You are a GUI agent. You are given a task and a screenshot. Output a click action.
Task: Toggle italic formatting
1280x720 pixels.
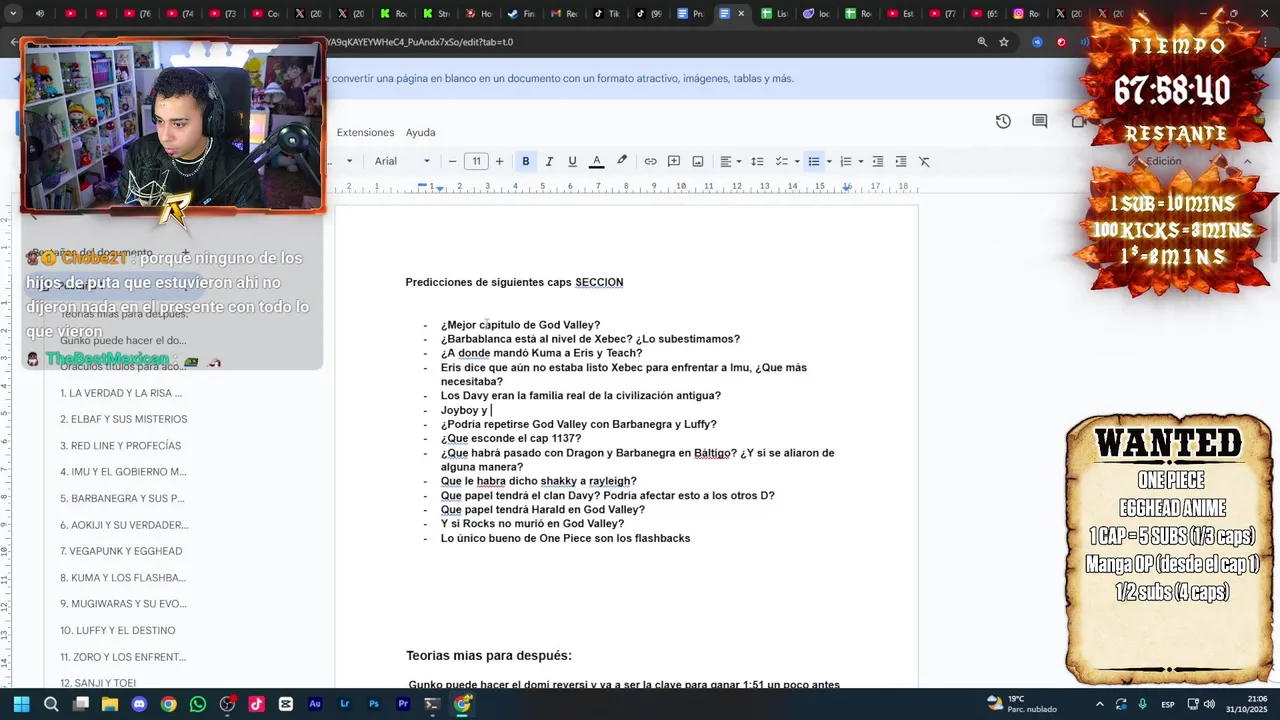coord(549,161)
